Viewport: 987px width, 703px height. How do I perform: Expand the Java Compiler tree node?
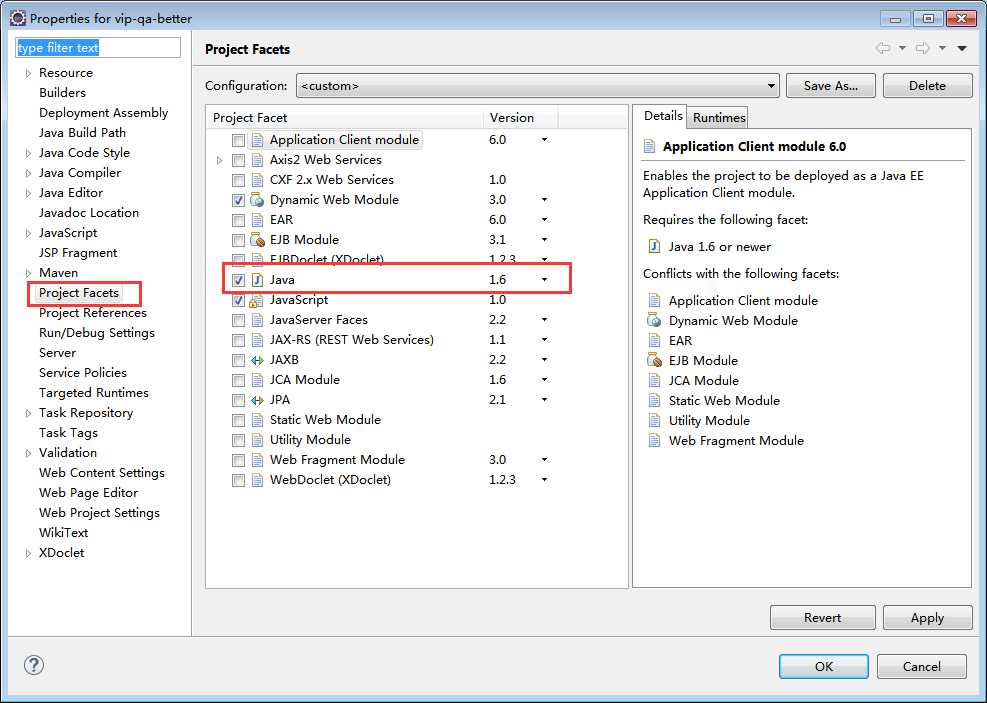[28, 174]
